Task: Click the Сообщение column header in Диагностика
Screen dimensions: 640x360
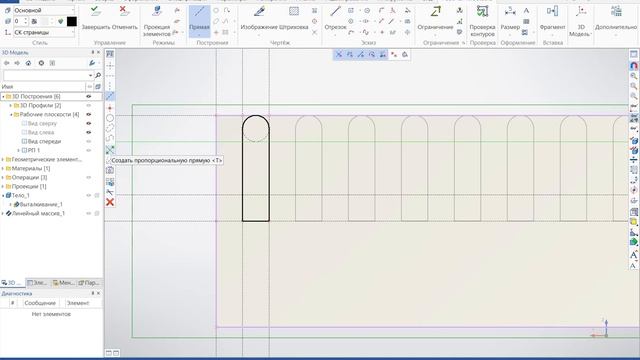Action: click(40, 303)
